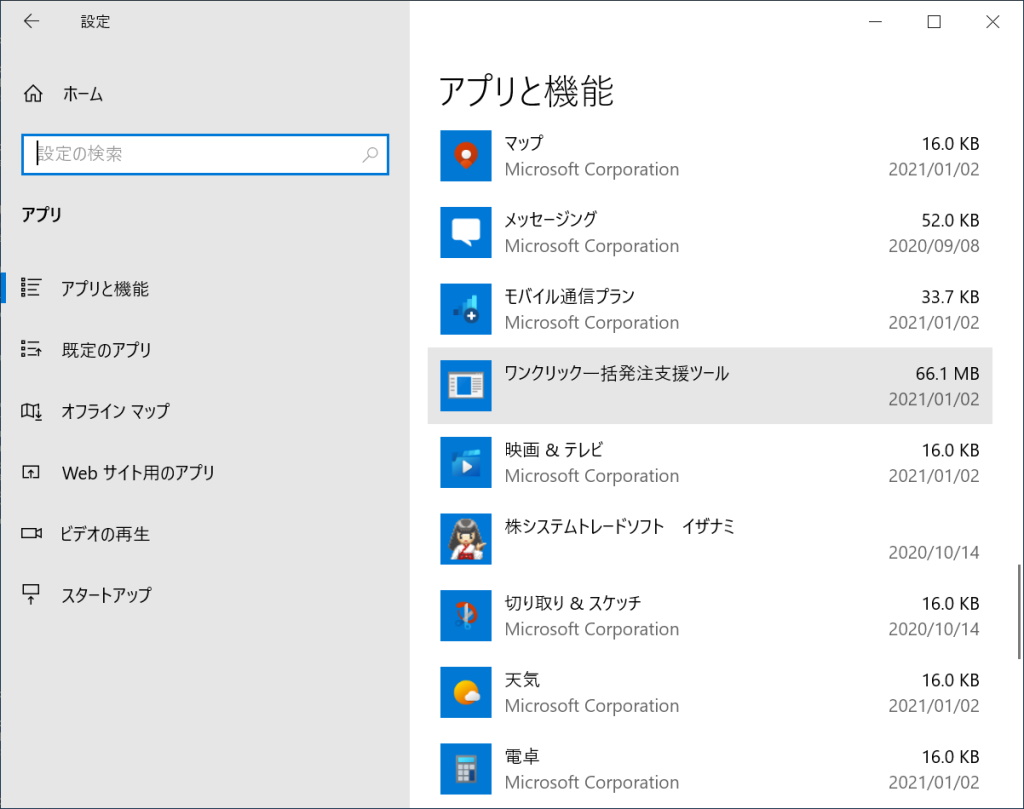The image size is (1024, 809).
Task: Select the ワンクリック一括発注支援ツール app name
Action: (616, 373)
